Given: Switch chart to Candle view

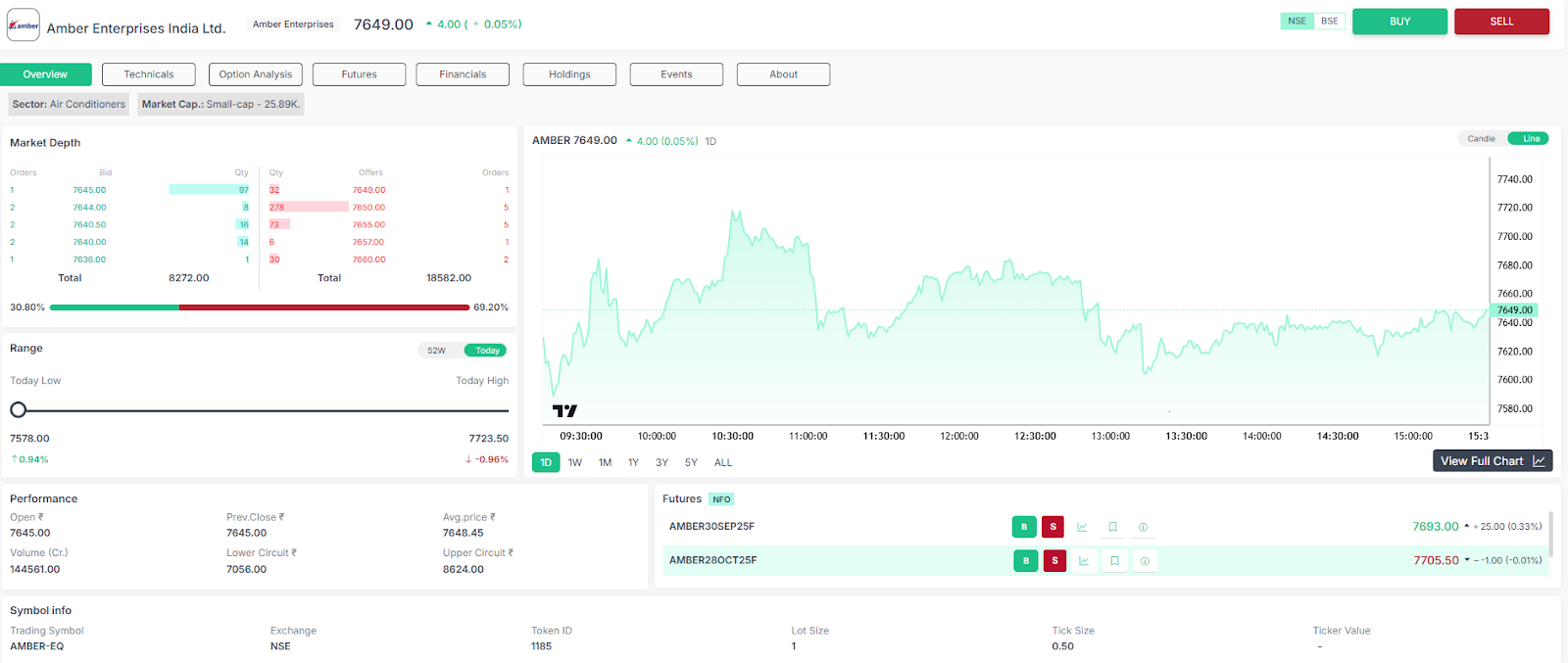Looking at the screenshot, I should (1481, 139).
